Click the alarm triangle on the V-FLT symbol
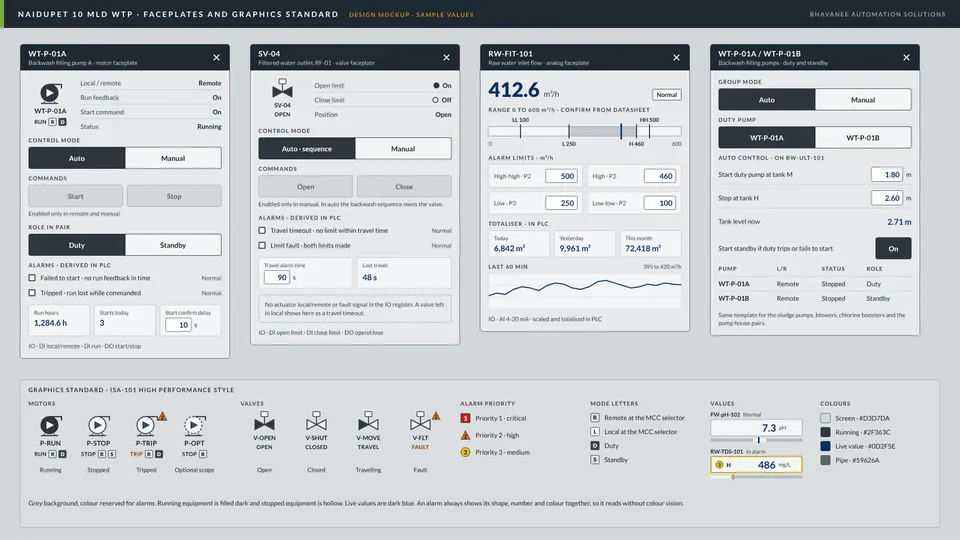960x540 pixels. pyautogui.click(x=436, y=416)
